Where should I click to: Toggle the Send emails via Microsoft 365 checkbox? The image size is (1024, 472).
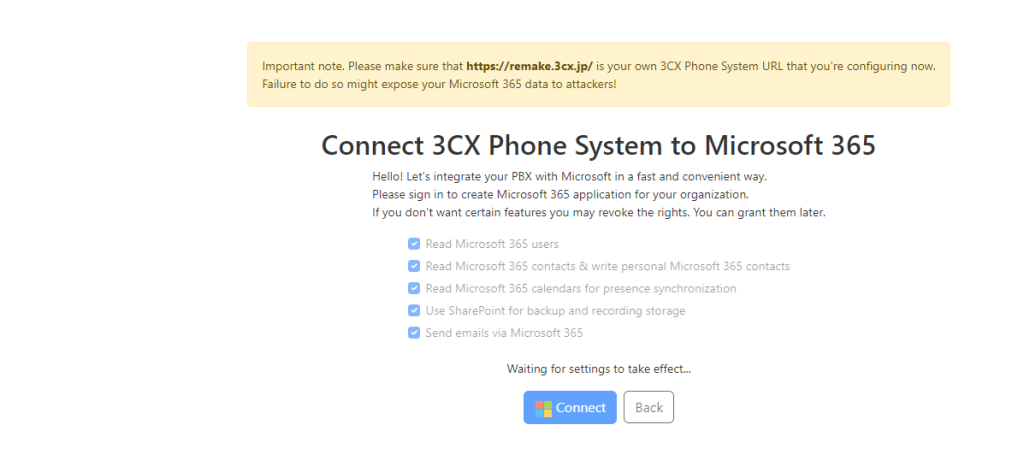click(x=414, y=333)
